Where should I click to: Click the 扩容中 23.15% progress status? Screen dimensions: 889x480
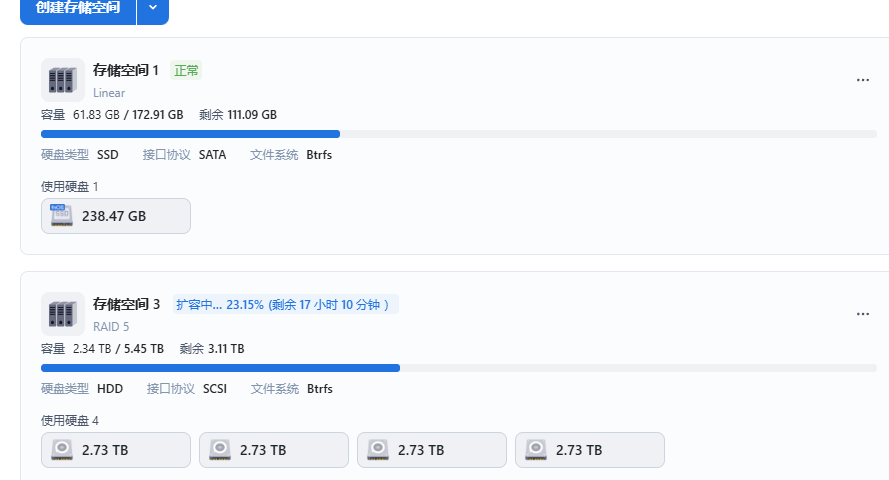pos(285,304)
